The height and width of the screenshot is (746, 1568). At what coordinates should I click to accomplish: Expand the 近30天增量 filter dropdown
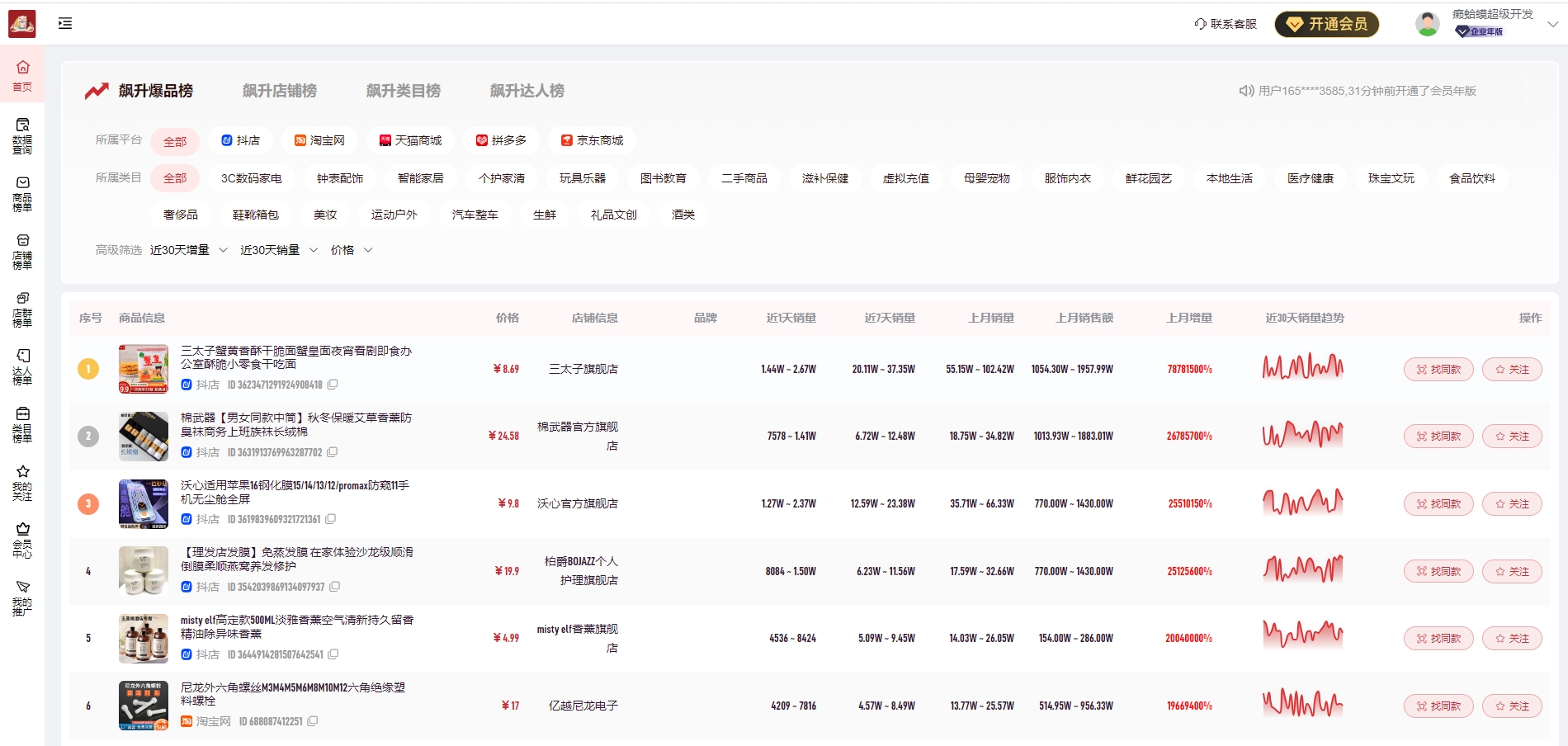[x=188, y=249]
